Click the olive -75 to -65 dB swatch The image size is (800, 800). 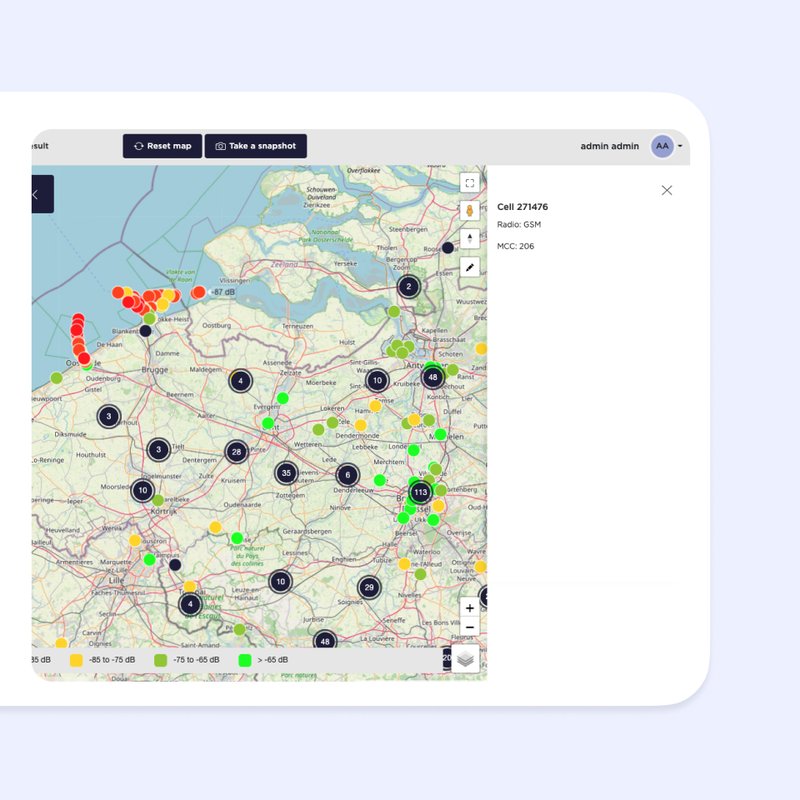coord(160,660)
